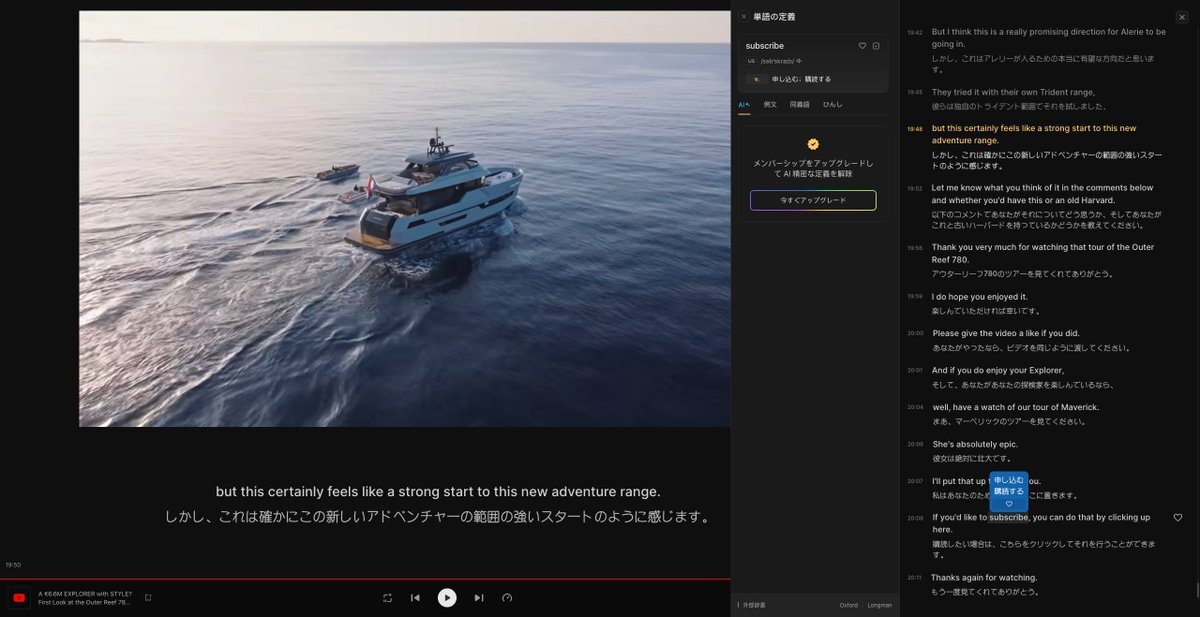The width and height of the screenshot is (1200, 617).
Task: Open the playback speed control
Action: click(507, 598)
